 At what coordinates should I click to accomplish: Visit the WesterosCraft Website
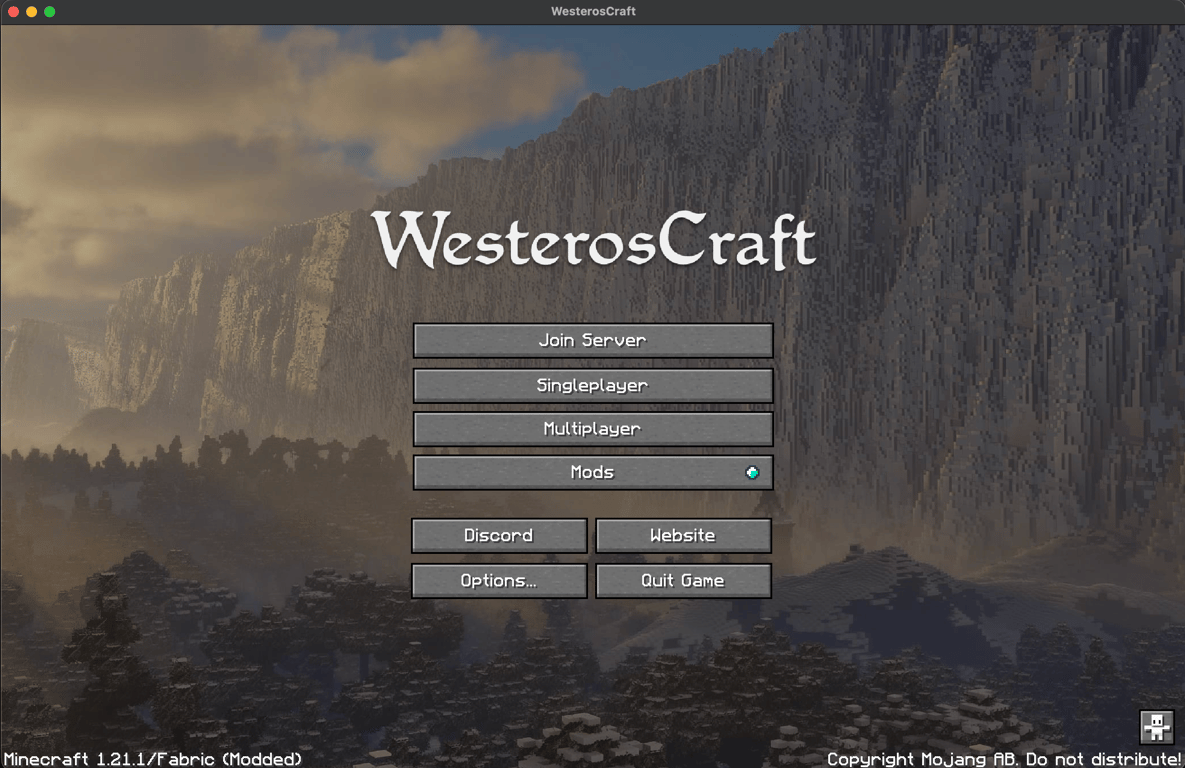[683, 535]
